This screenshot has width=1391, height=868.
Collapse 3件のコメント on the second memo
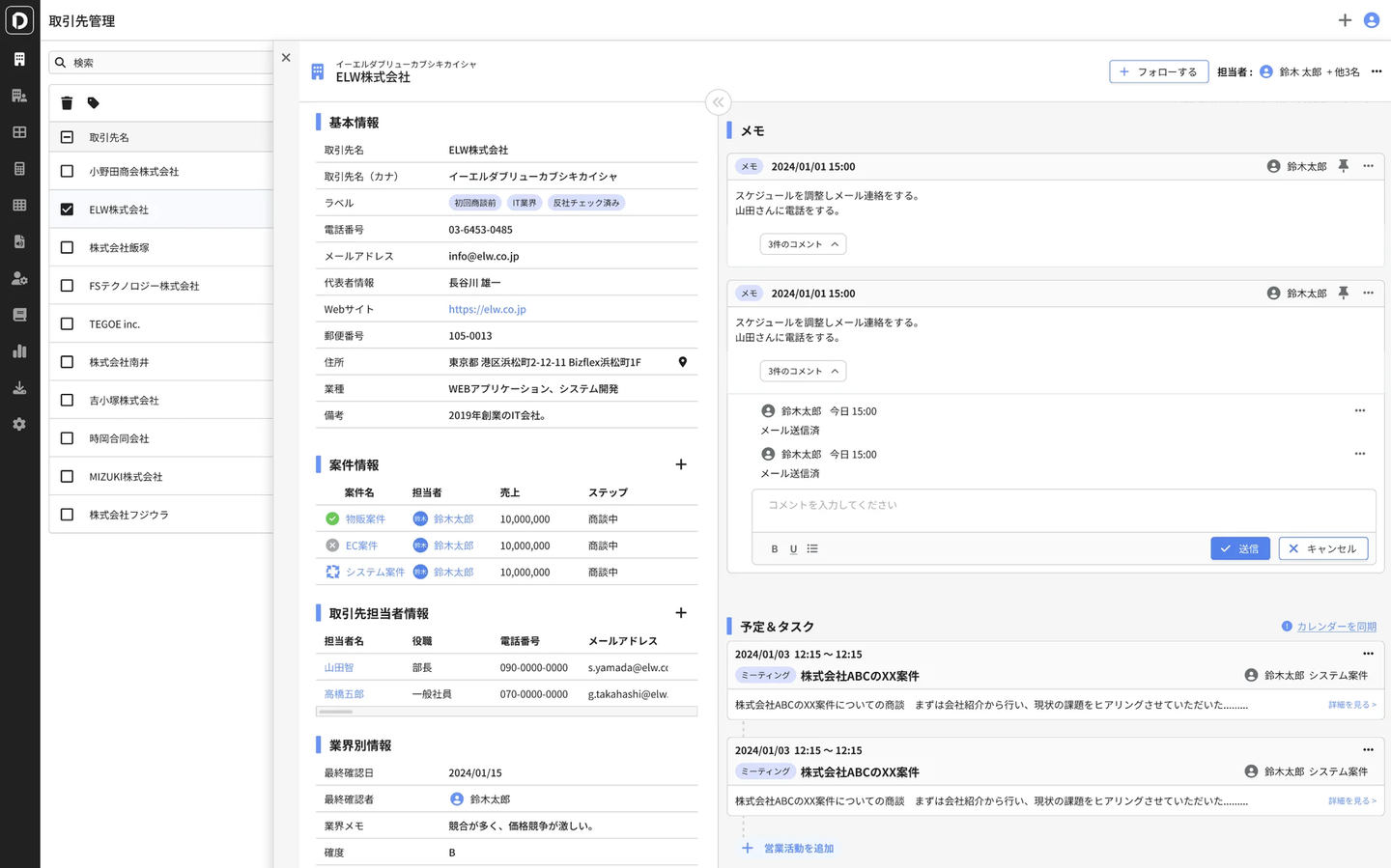tap(803, 371)
